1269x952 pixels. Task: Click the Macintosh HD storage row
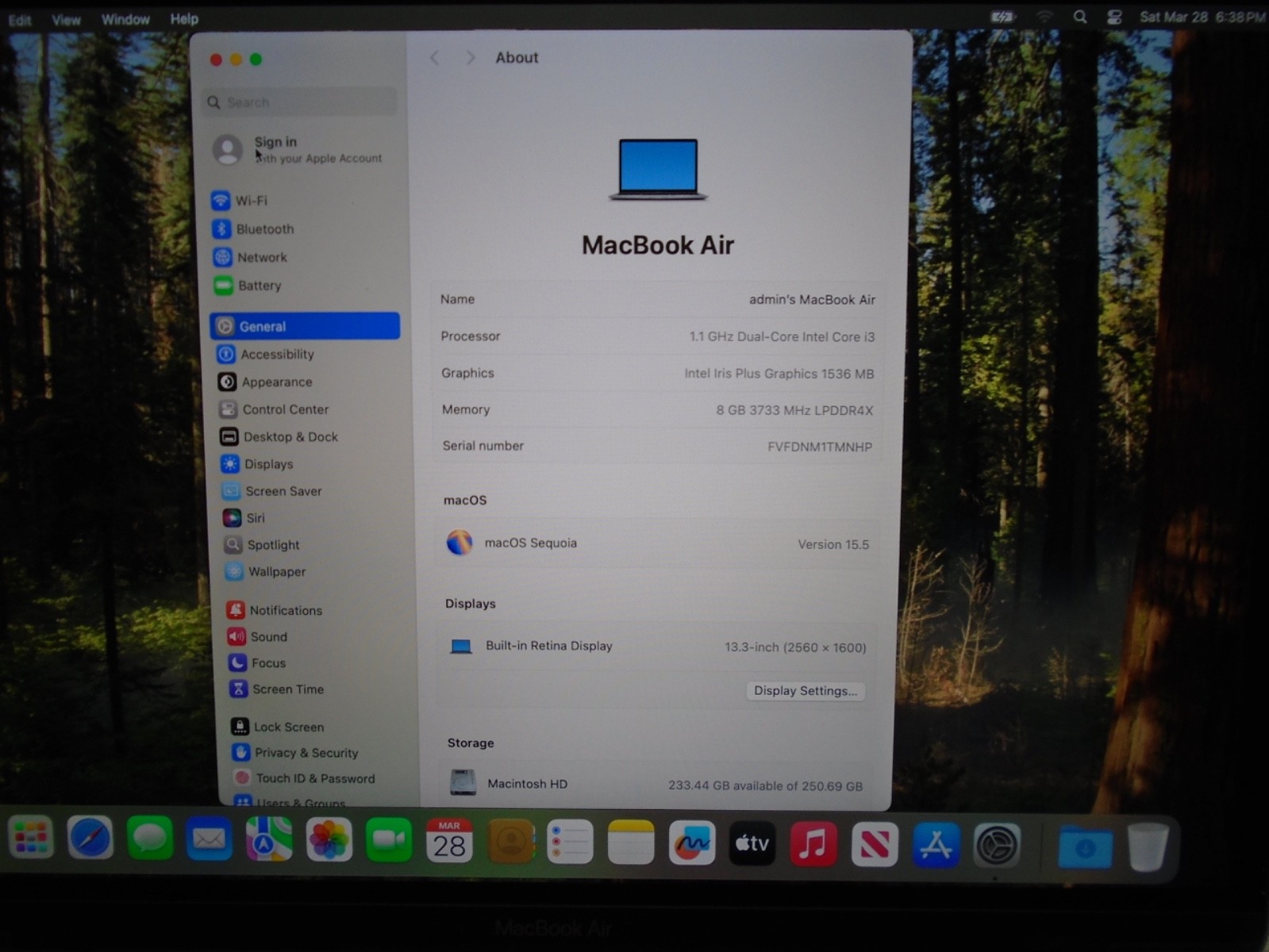pos(656,784)
